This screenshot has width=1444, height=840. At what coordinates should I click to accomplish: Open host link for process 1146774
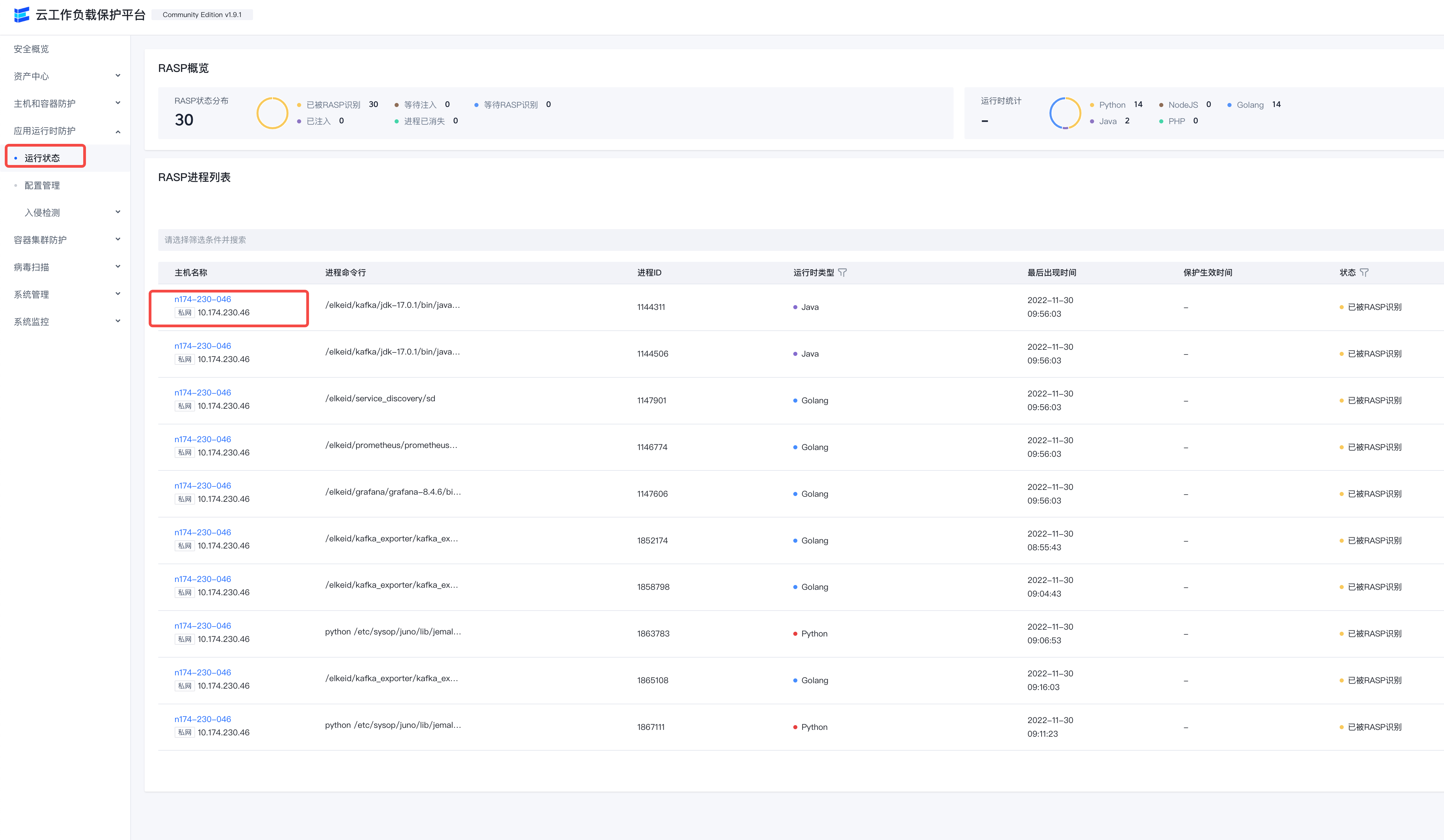click(x=203, y=439)
